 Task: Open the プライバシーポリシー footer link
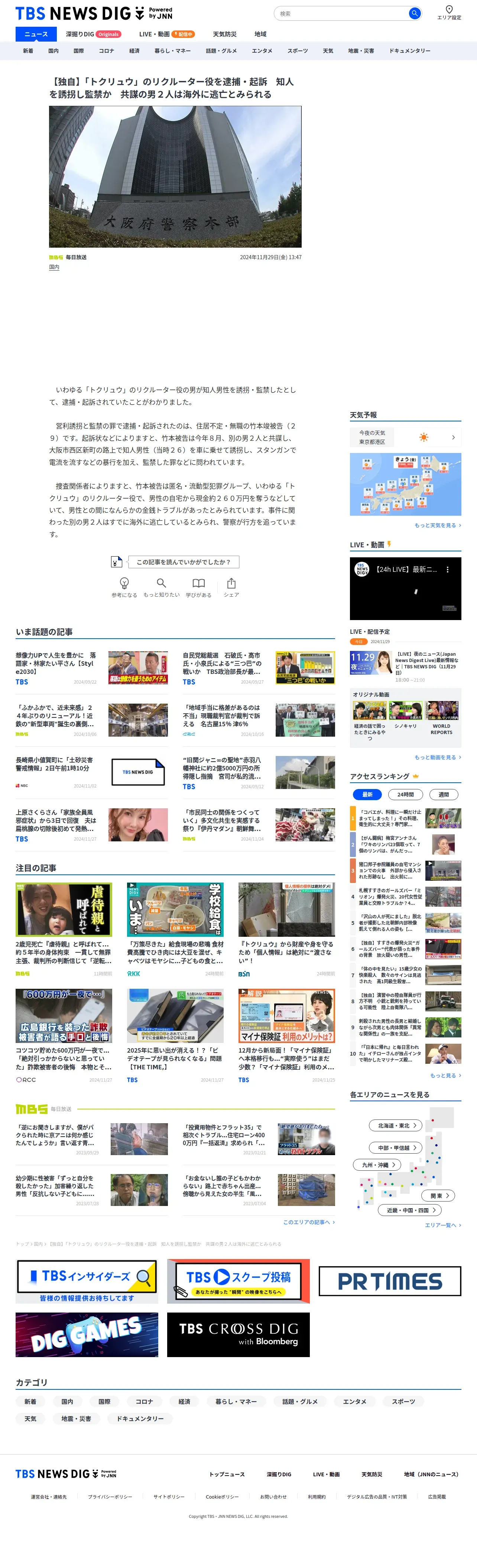(x=110, y=1496)
